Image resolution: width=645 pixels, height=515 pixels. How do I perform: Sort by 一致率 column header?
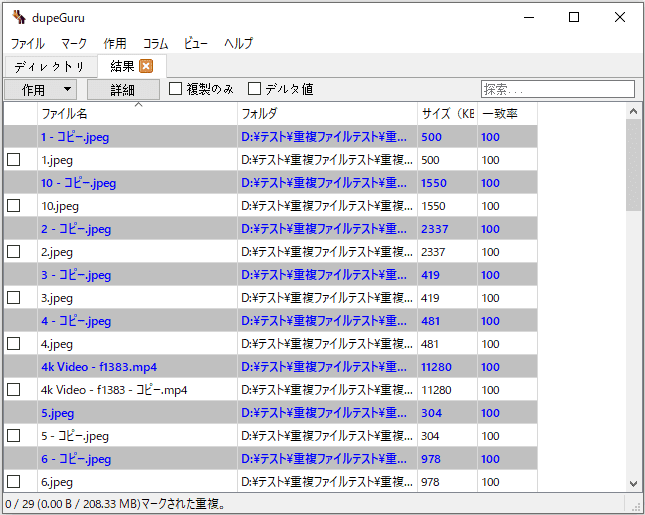[x=507, y=114]
